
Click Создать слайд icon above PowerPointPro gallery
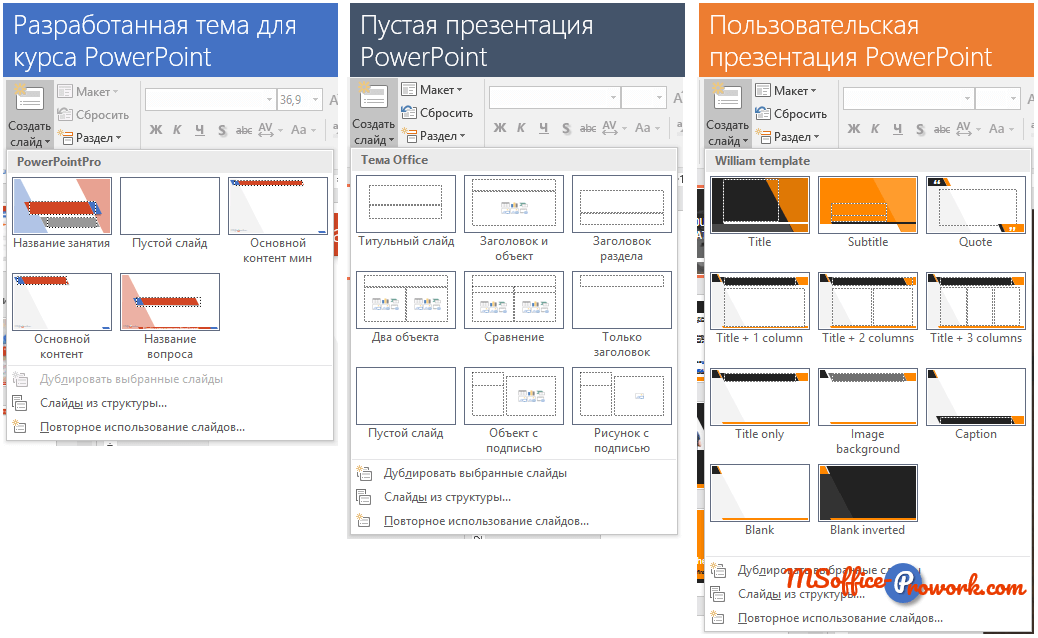[x=30, y=99]
